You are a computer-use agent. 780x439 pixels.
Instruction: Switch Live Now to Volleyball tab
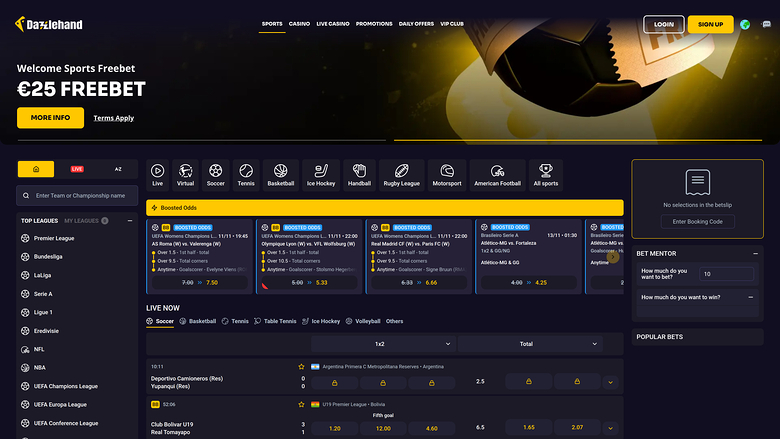click(x=363, y=321)
